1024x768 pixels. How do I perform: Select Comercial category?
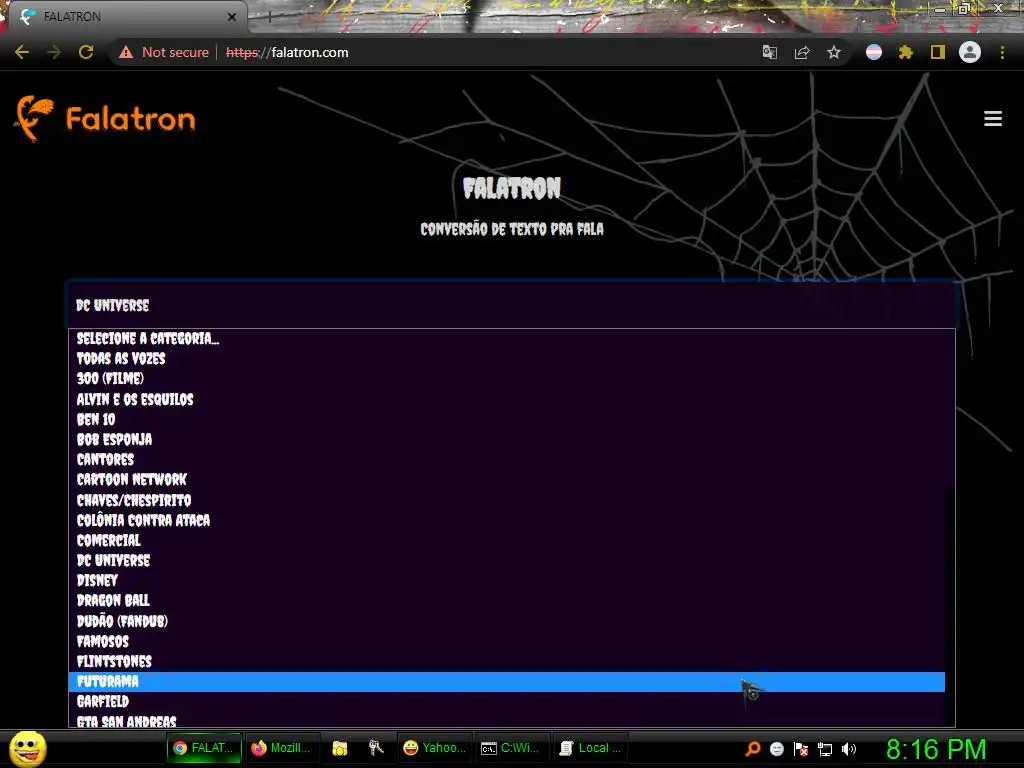(507, 541)
